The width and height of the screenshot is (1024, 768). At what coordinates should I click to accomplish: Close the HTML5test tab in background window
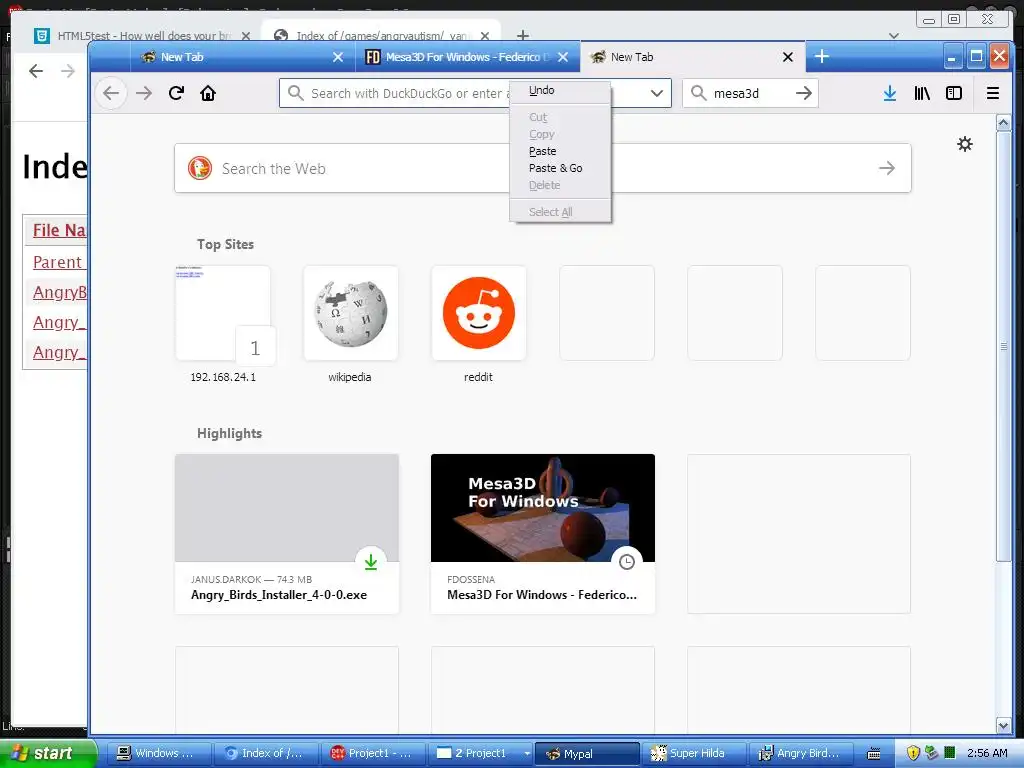[x=246, y=35]
